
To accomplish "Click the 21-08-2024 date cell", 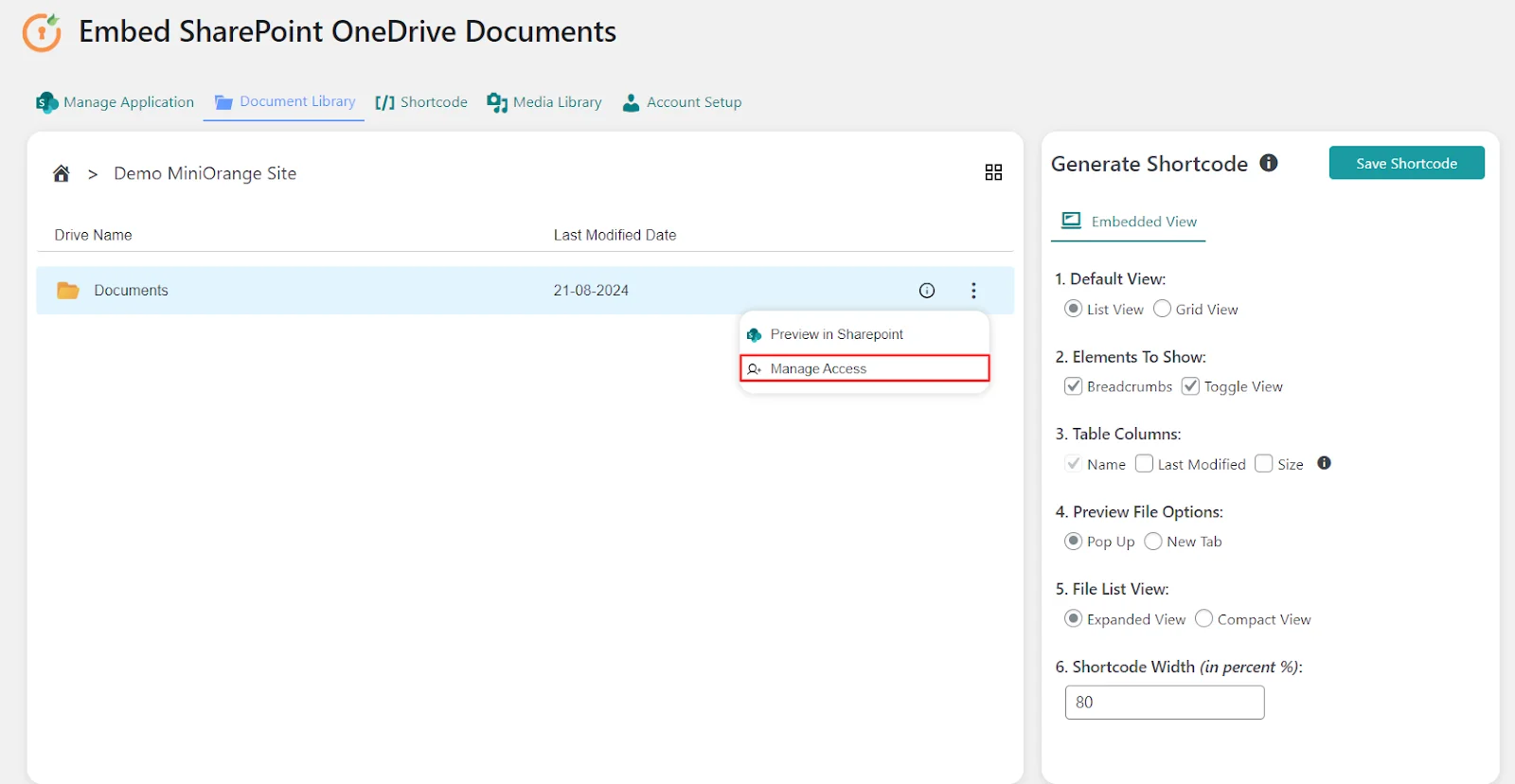I will 591,291.
